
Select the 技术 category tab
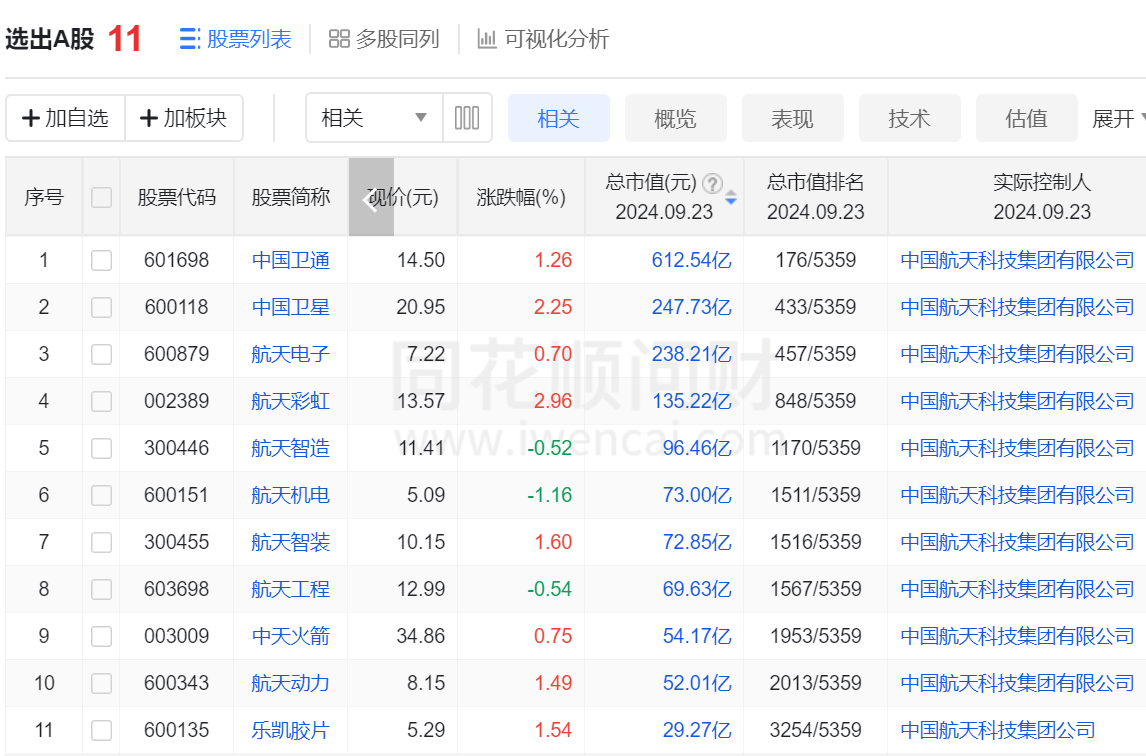point(909,118)
